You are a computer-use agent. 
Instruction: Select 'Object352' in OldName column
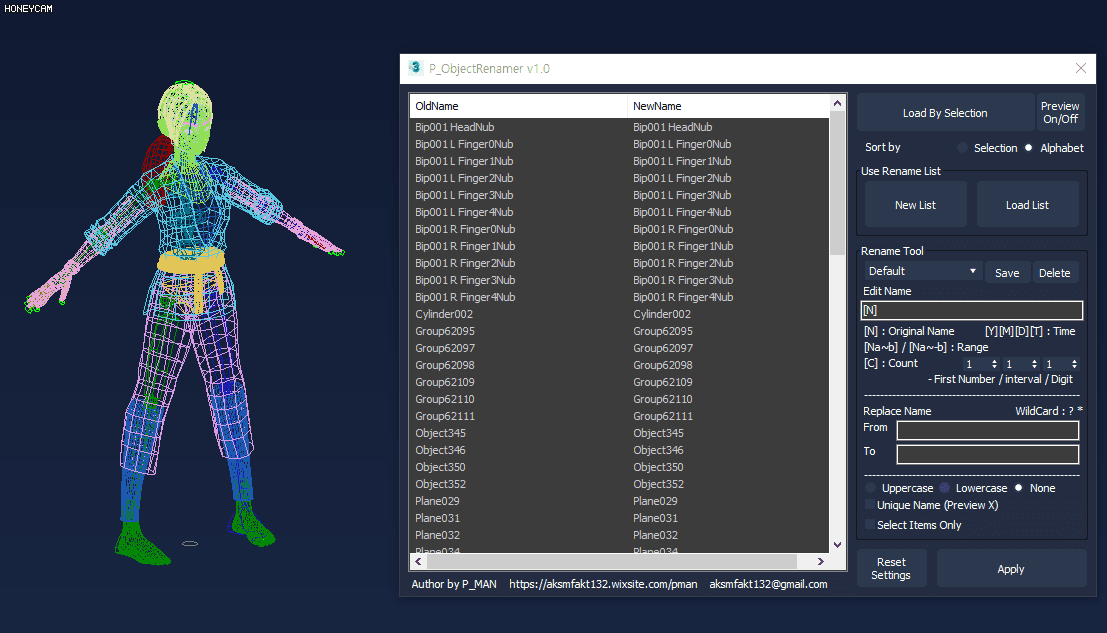(x=441, y=483)
